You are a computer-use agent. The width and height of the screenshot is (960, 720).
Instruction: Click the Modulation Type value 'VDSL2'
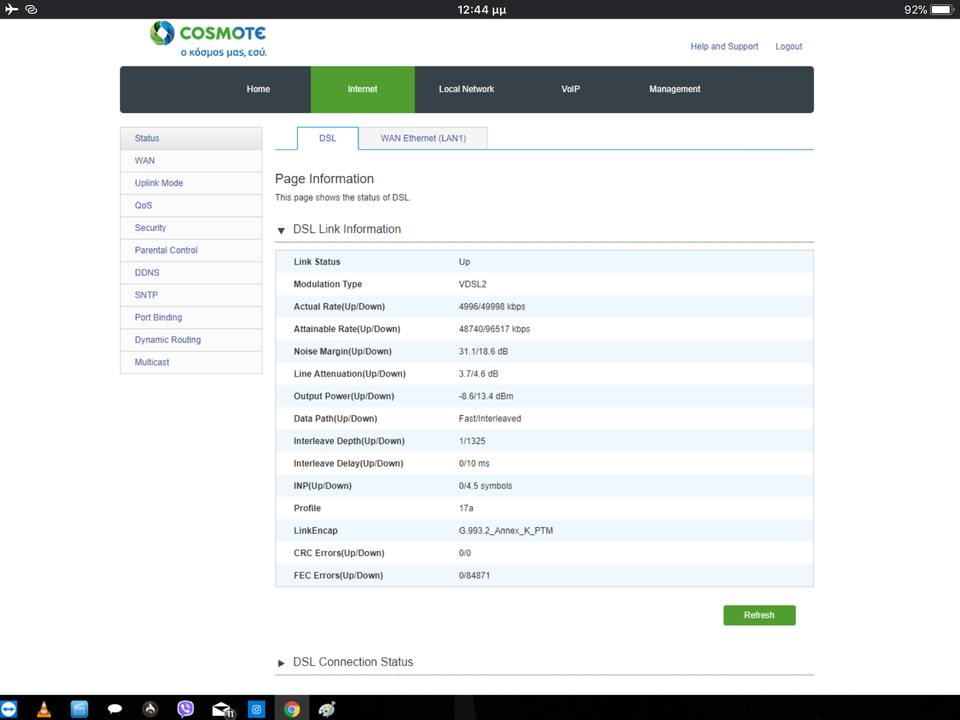coord(472,285)
